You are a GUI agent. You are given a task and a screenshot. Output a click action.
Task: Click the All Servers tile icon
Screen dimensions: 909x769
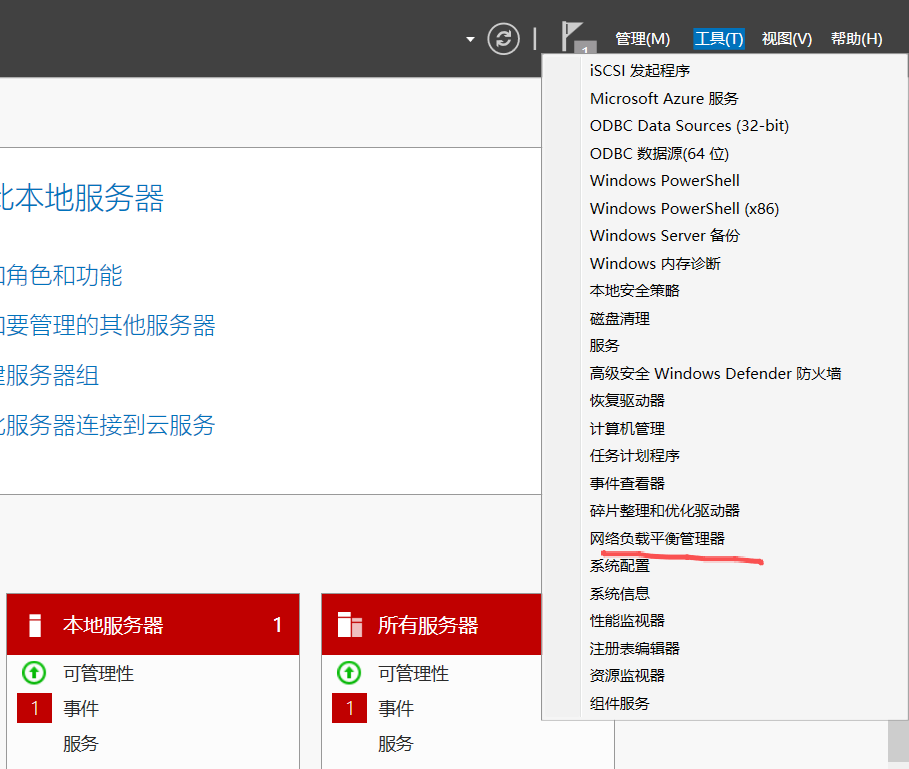point(350,626)
